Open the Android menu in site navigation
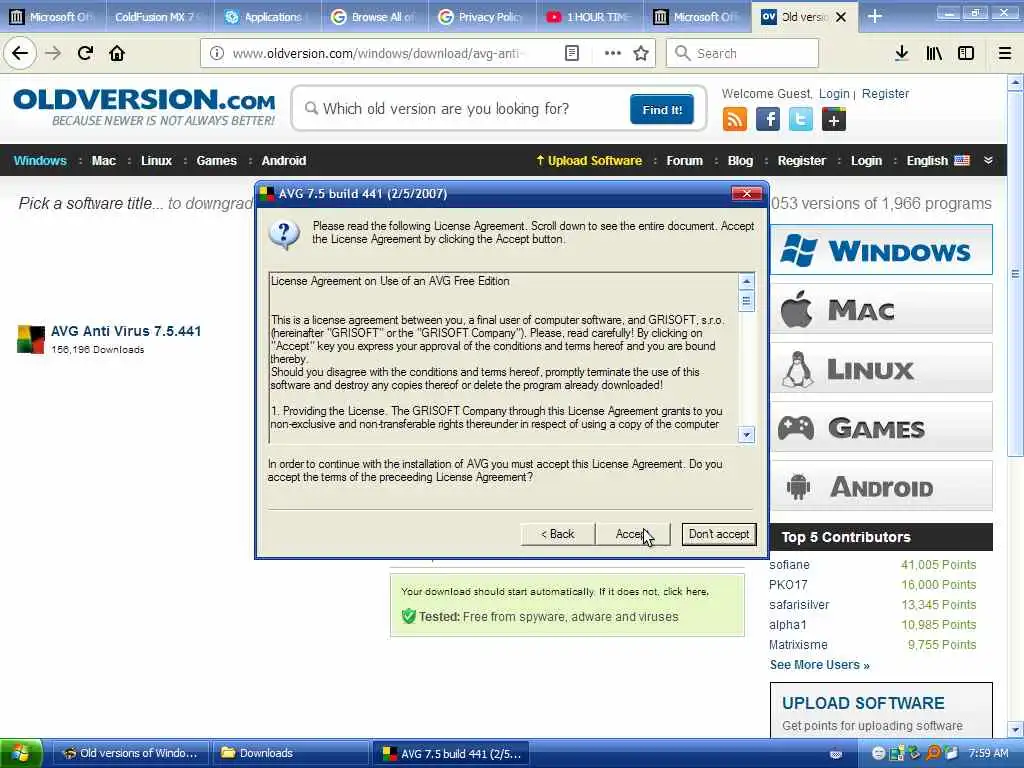 point(283,161)
